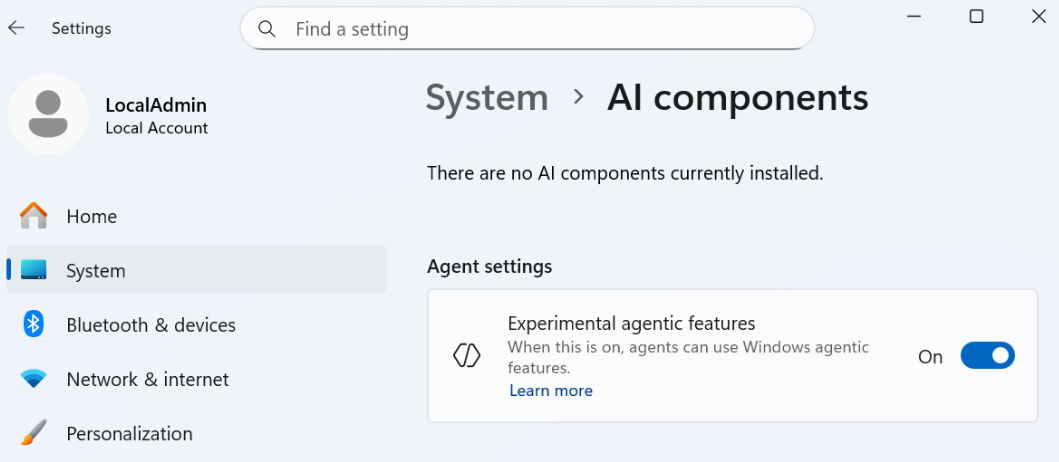Click the Personalization paintbrush icon

pos(34,433)
